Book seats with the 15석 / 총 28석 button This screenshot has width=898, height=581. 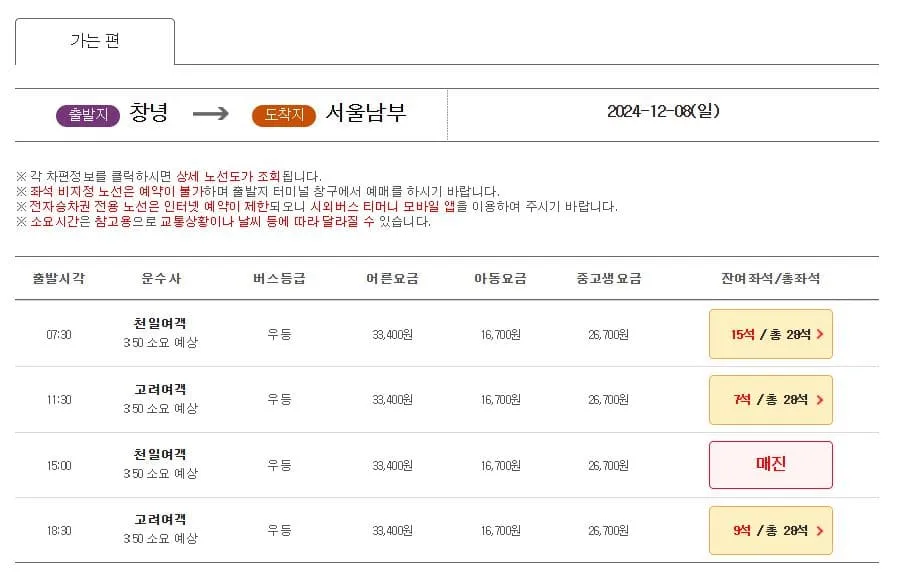tap(770, 334)
